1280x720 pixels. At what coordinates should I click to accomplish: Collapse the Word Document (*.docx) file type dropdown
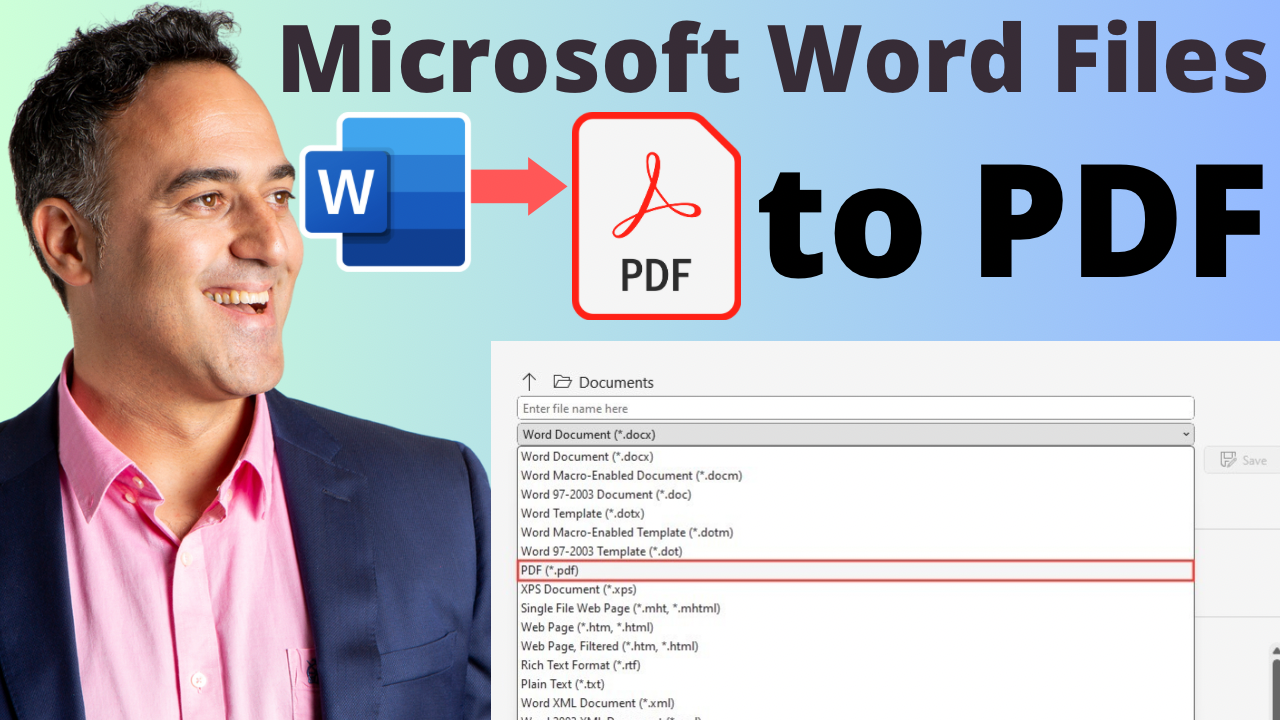[855, 434]
